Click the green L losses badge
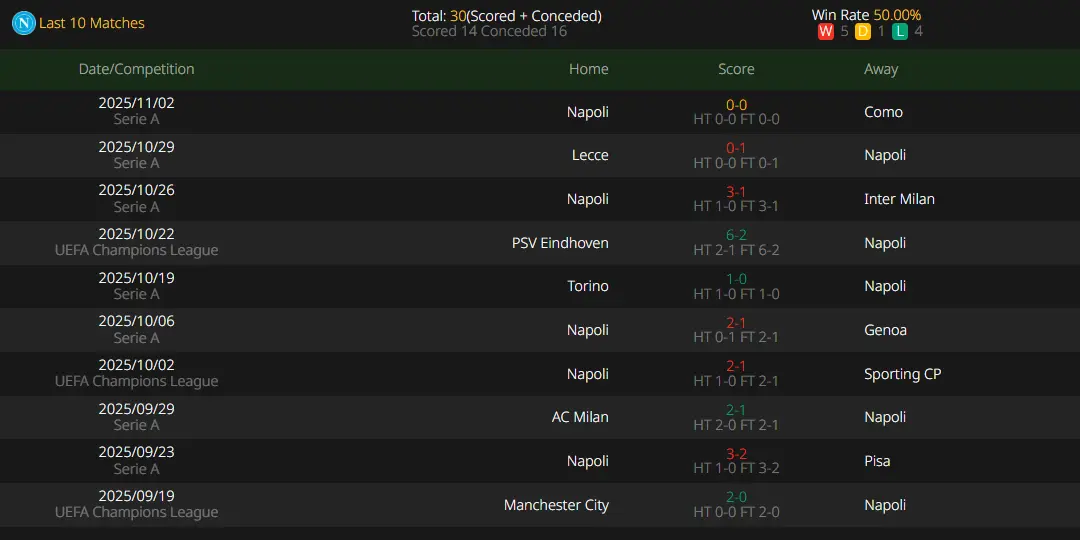Viewport: 1080px width, 540px height. click(x=900, y=32)
